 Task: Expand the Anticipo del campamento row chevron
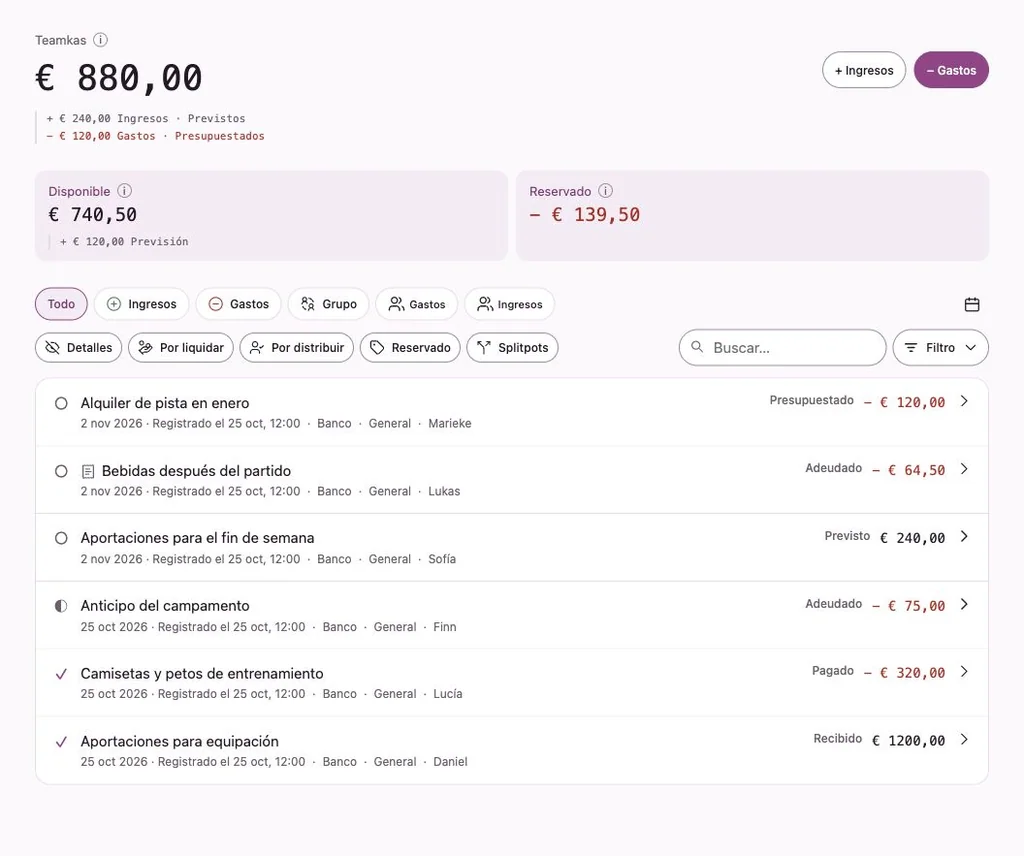click(965, 604)
